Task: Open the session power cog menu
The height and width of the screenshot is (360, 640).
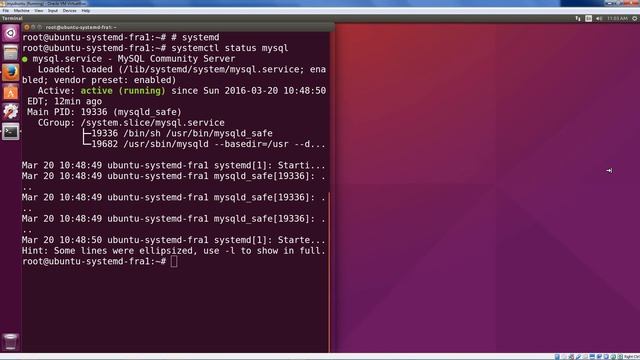Action: click(x=635, y=18)
